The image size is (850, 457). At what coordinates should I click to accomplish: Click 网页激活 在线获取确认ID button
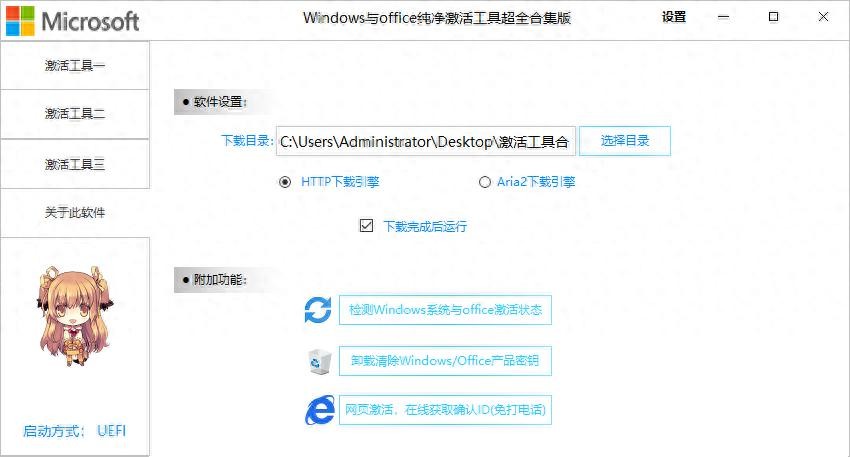pos(445,410)
